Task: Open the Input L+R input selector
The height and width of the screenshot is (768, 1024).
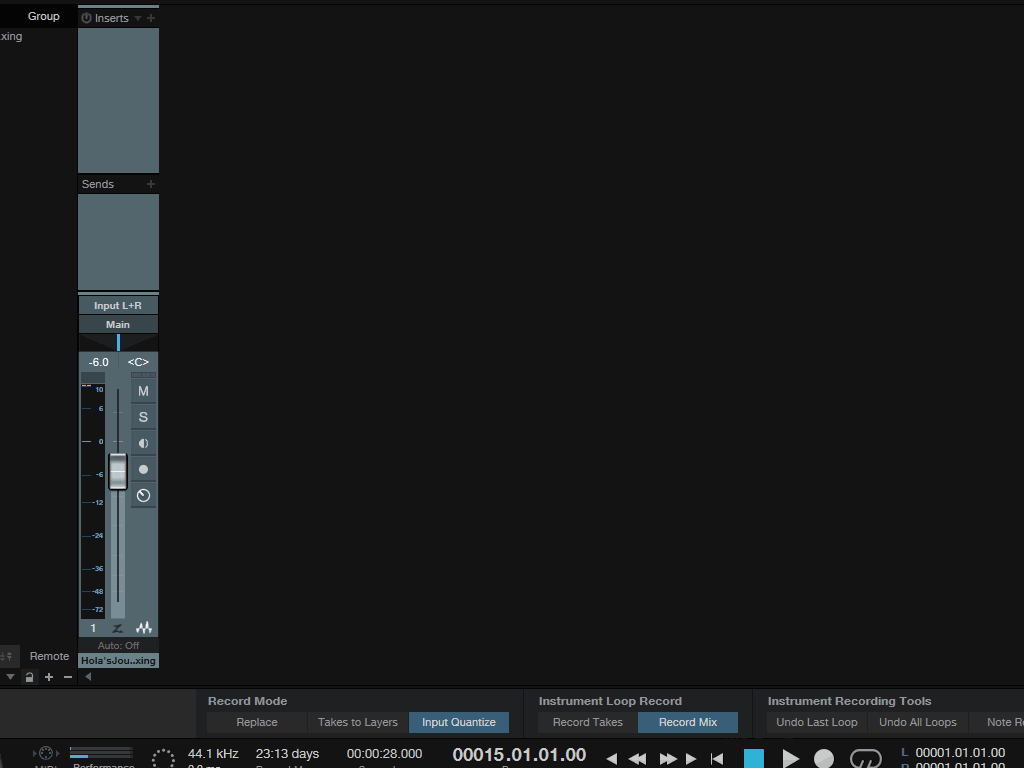Action: point(118,306)
